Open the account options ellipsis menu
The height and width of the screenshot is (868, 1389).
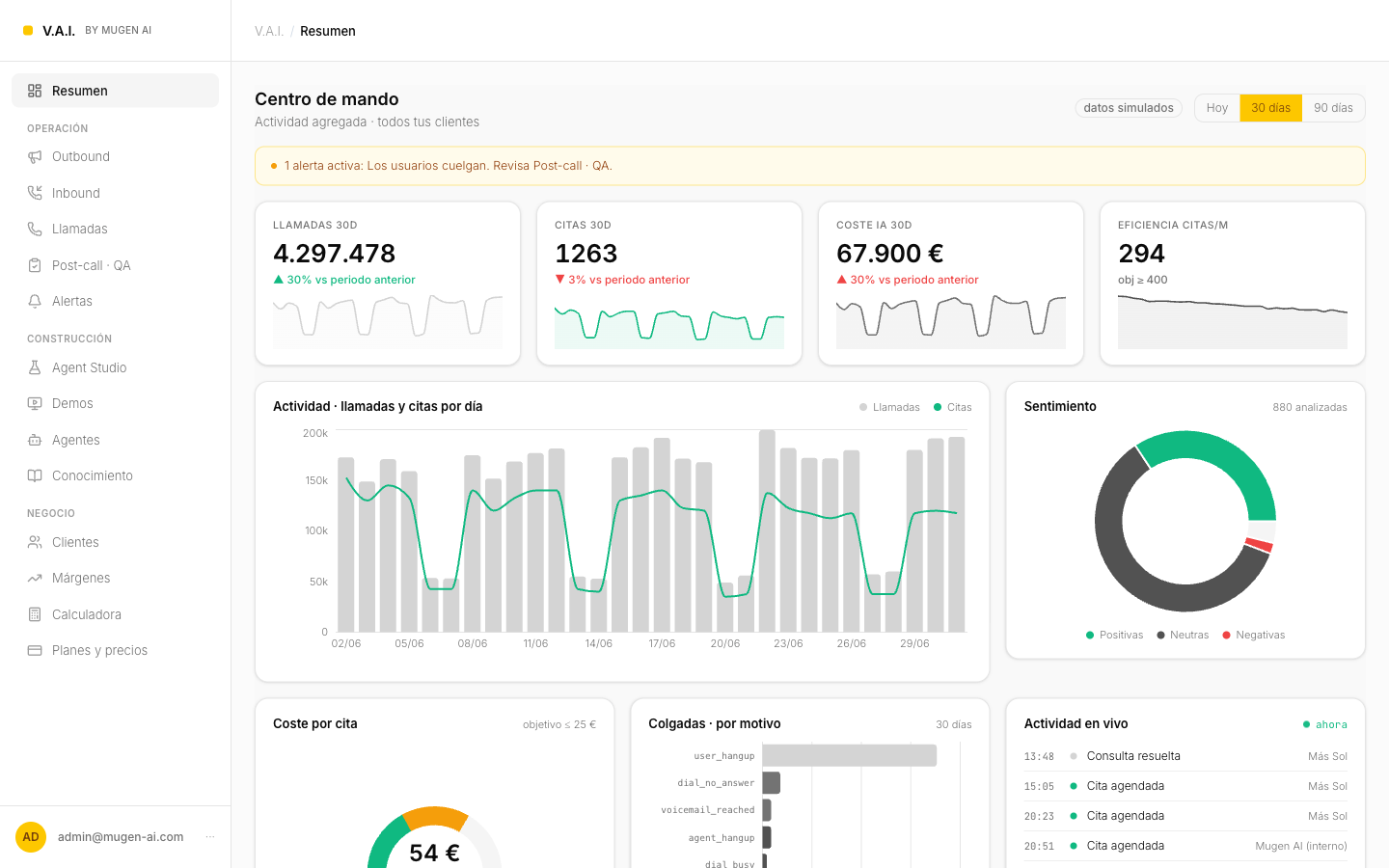(x=210, y=837)
